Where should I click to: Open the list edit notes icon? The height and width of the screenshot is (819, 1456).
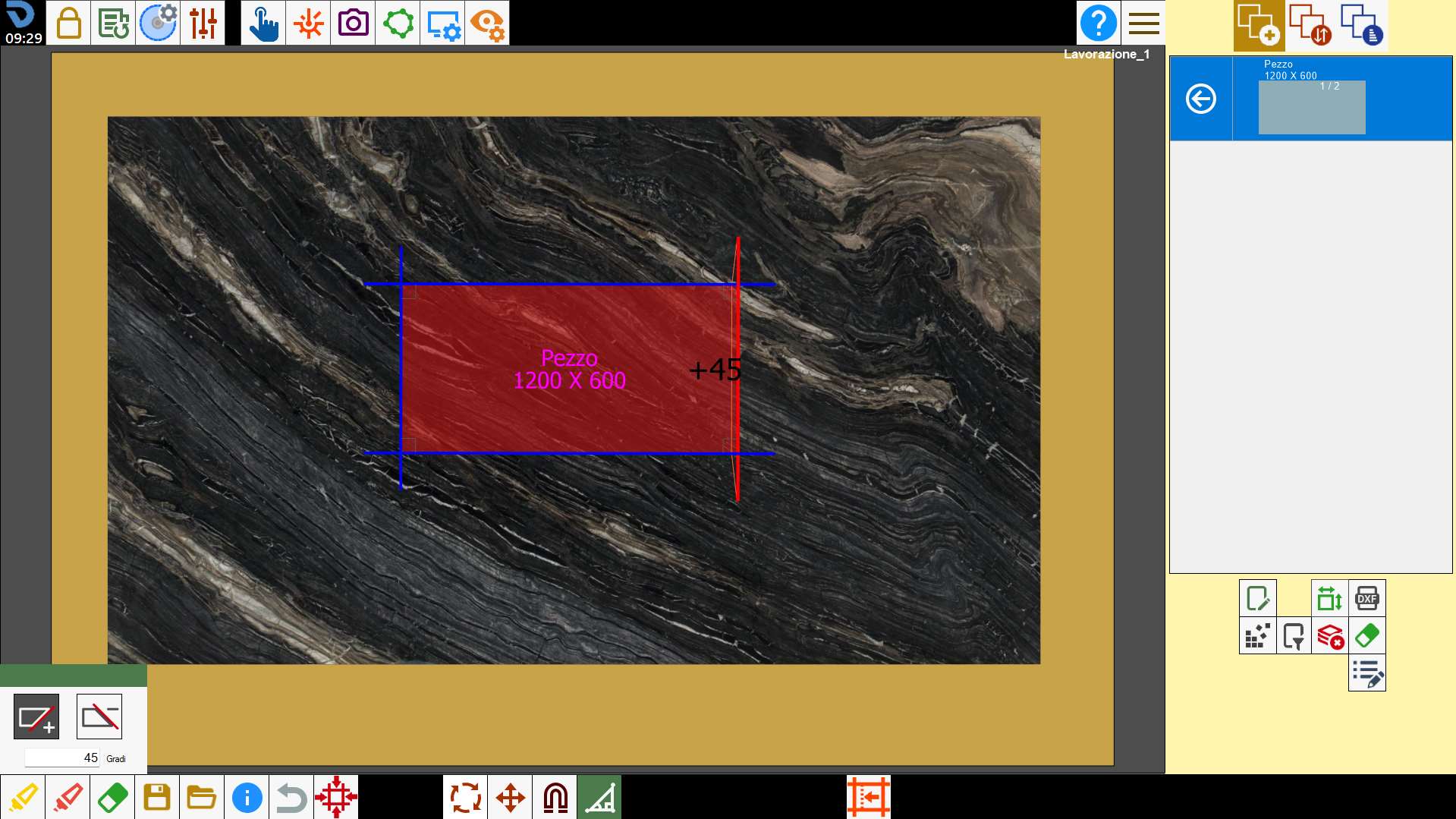(1367, 673)
